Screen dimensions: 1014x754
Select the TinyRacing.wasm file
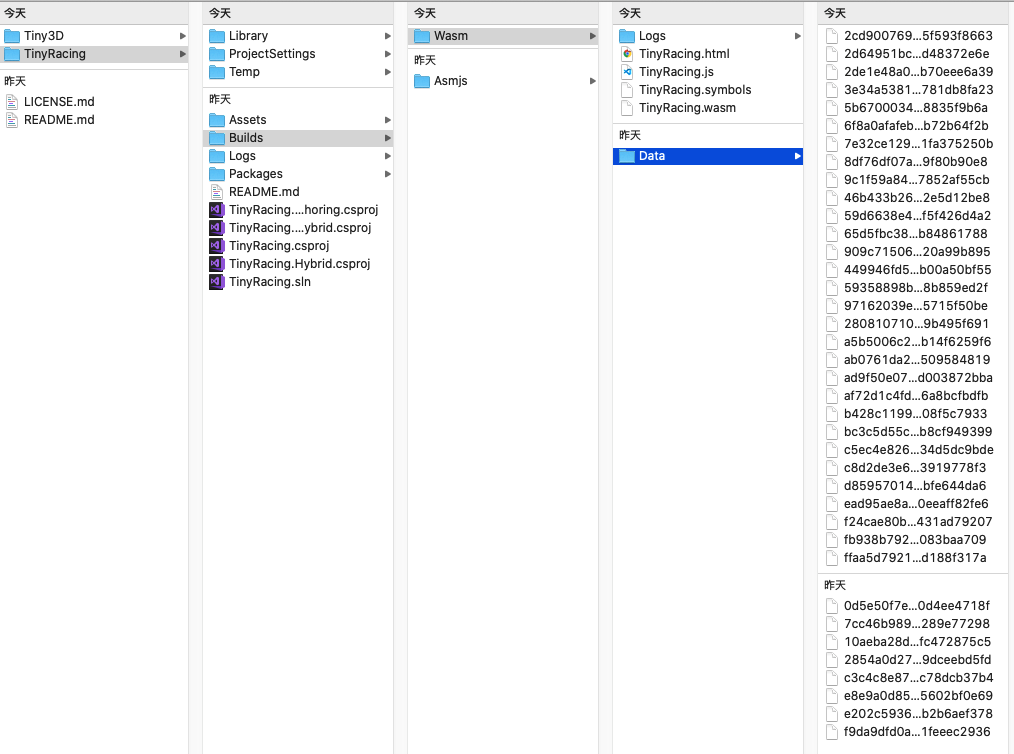point(628,107)
